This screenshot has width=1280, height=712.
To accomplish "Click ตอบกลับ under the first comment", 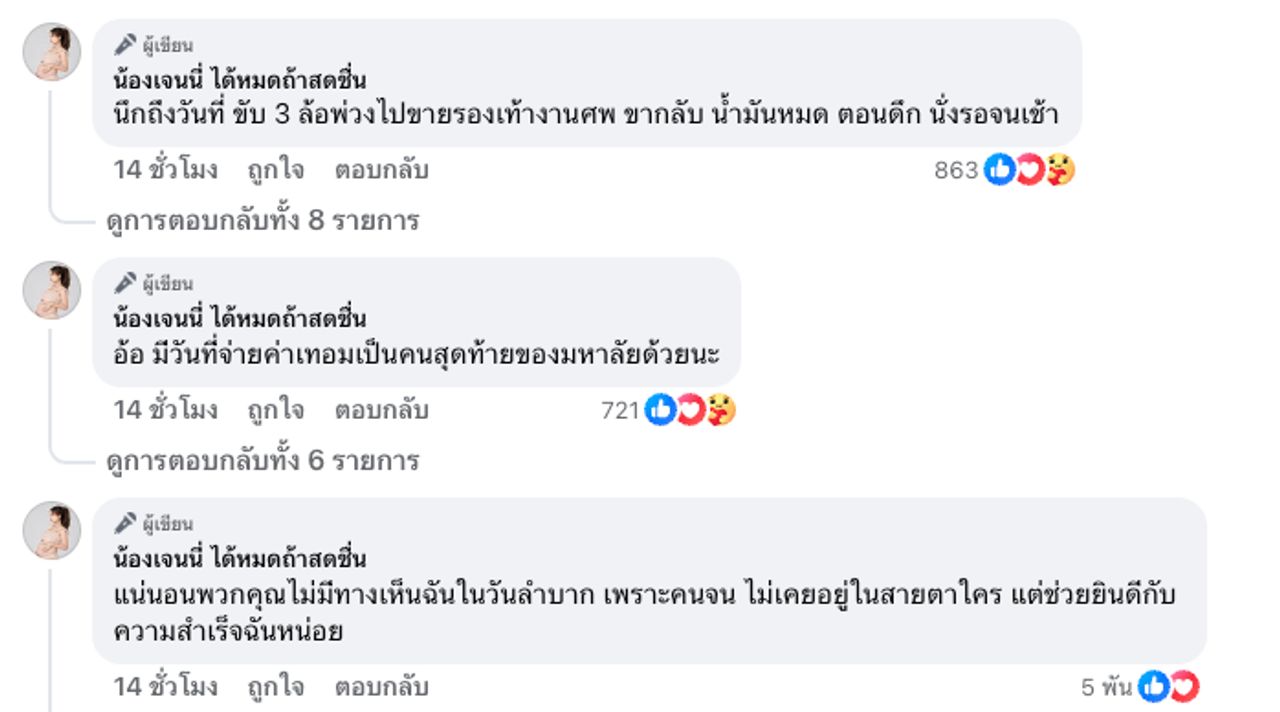I will click(381, 170).
